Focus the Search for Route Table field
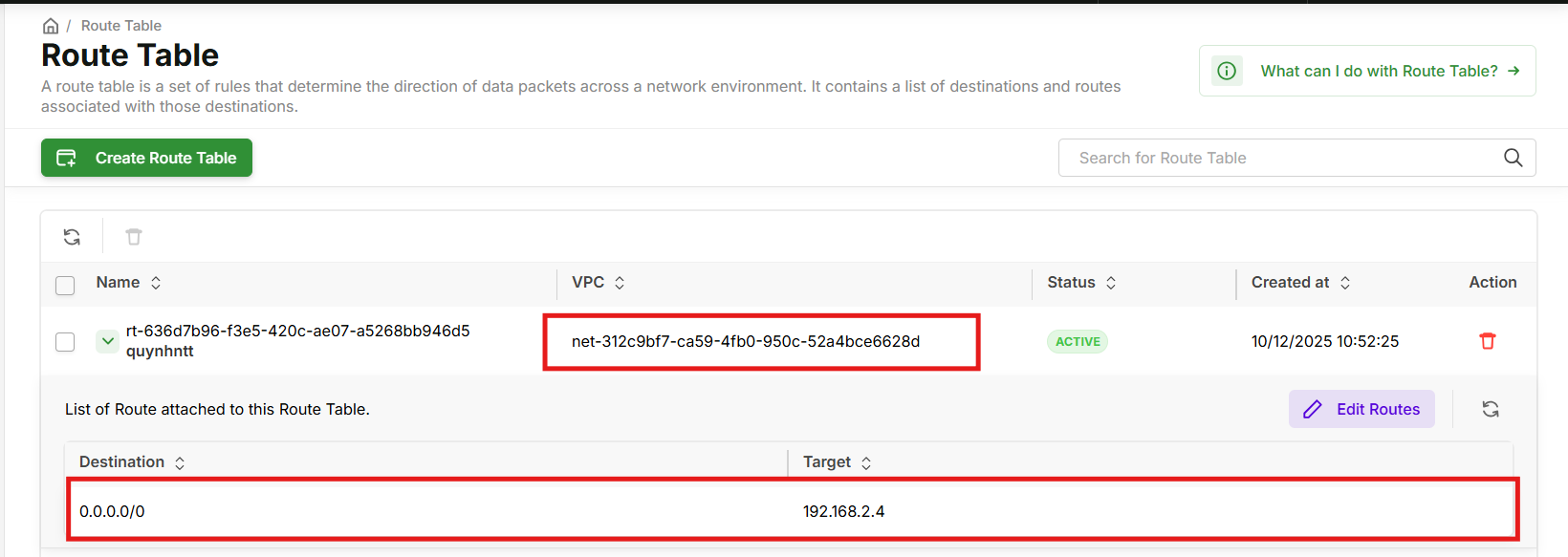 click(x=1281, y=158)
